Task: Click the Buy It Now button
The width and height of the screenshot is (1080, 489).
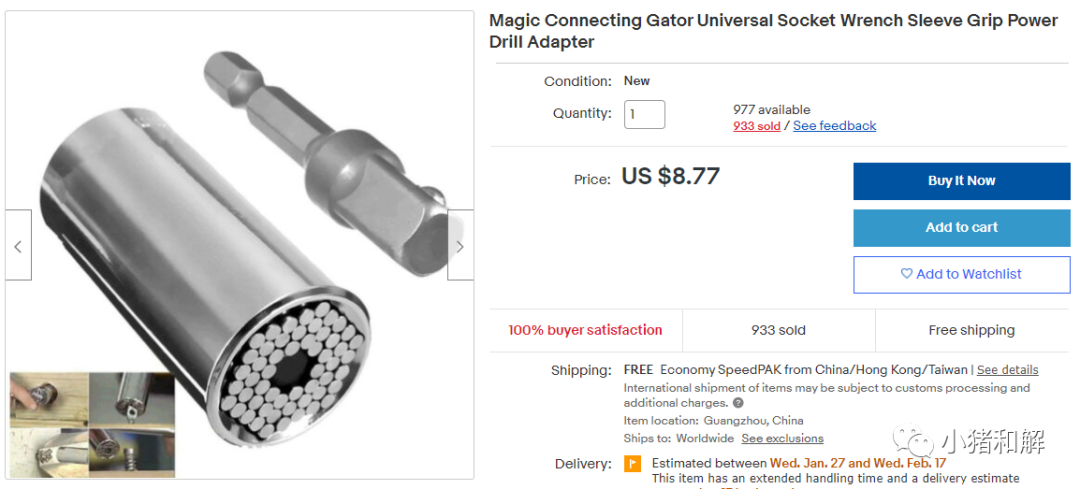Action: coord(962,181)
